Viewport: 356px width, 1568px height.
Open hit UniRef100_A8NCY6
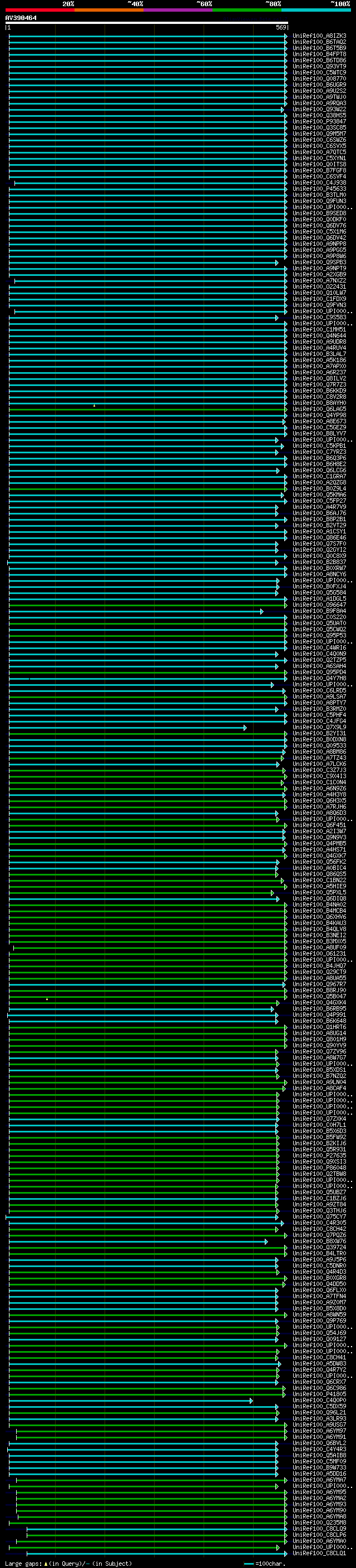click(x=319, y=575)
